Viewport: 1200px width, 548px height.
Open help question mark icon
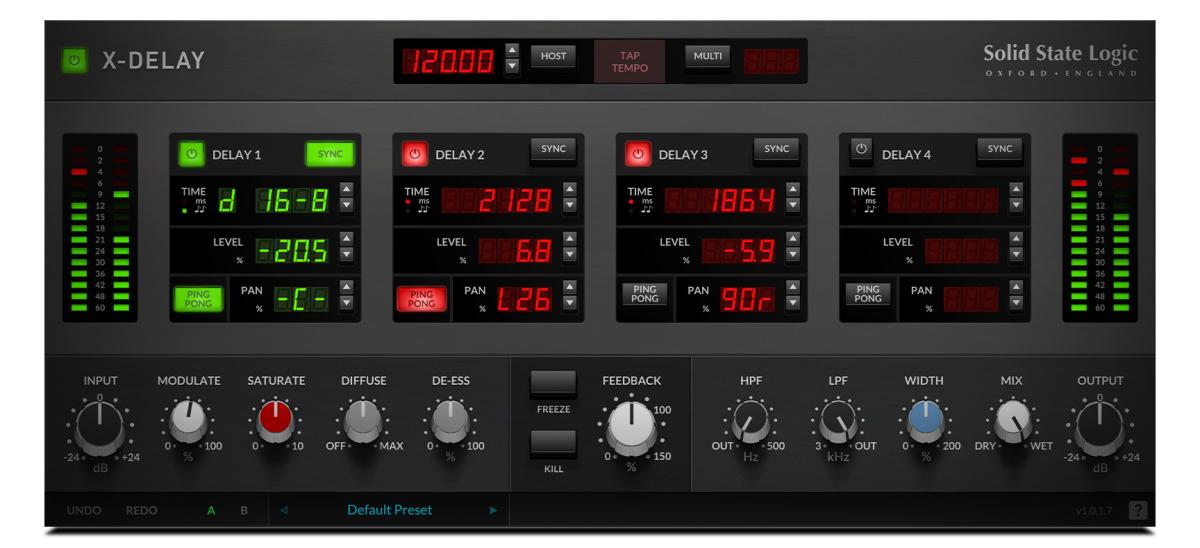coord(1137,511)
